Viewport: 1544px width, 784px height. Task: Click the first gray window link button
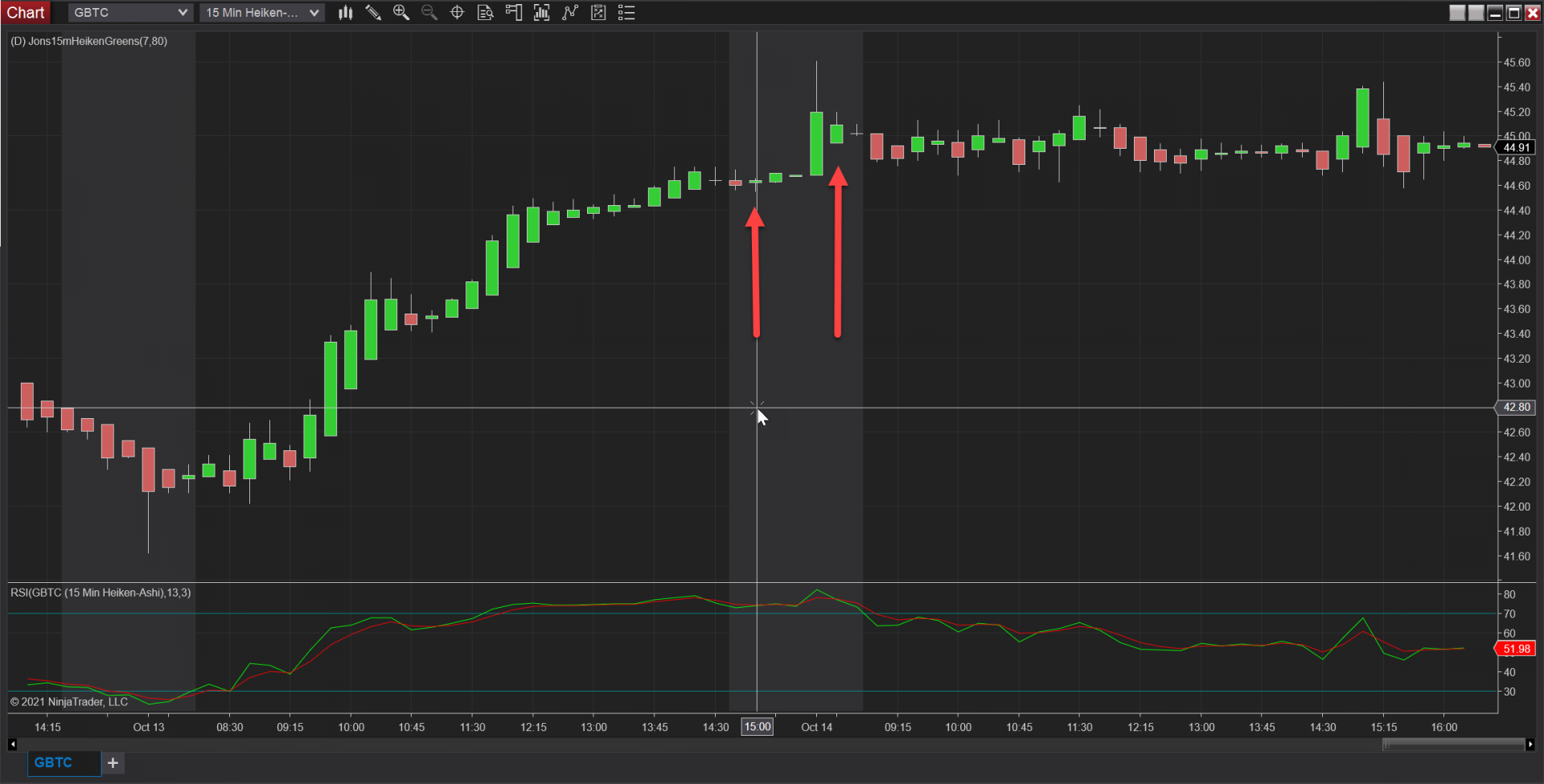[x=1457, y=13]
